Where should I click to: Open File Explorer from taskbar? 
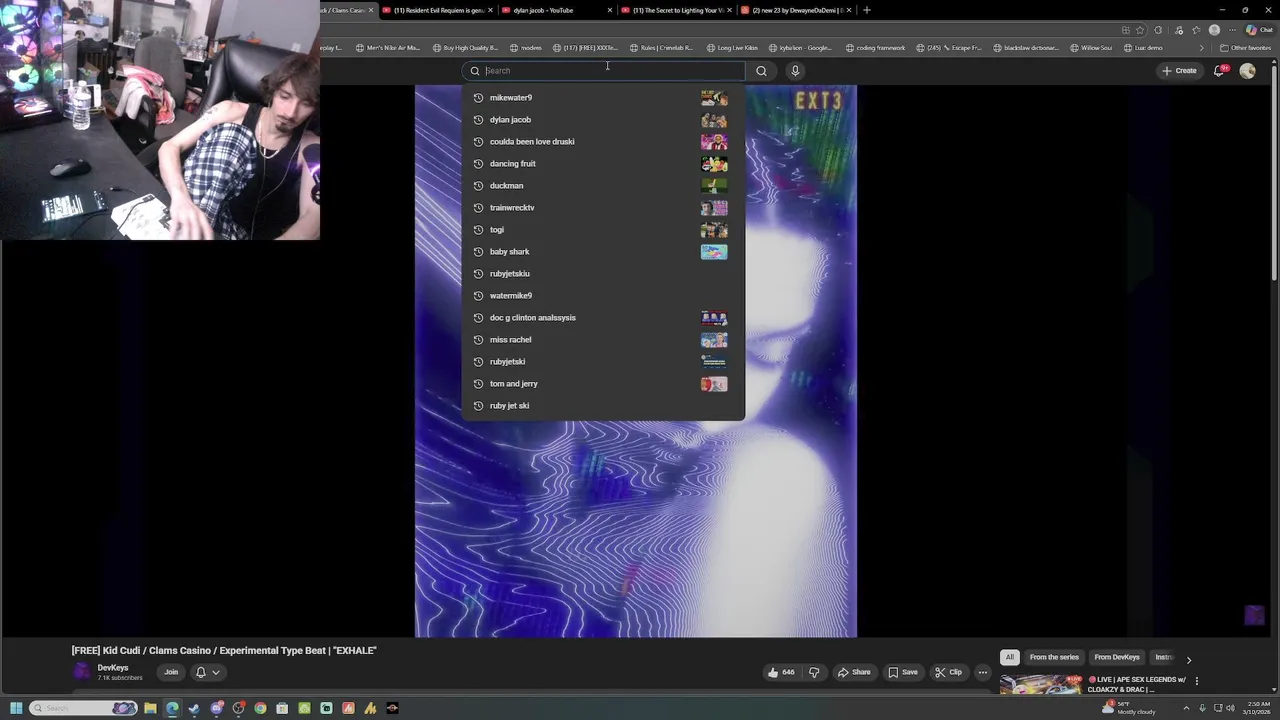coord(150,708)
